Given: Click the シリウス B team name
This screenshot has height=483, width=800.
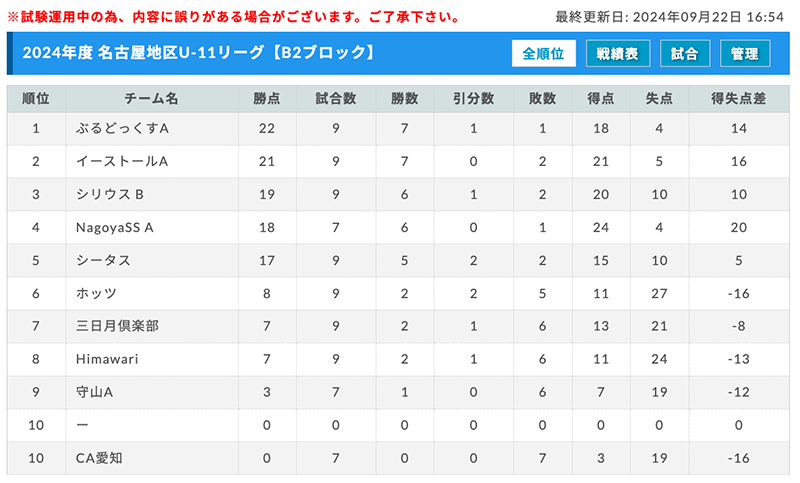Looking at the screenshot, I should [x=110, y=194].
